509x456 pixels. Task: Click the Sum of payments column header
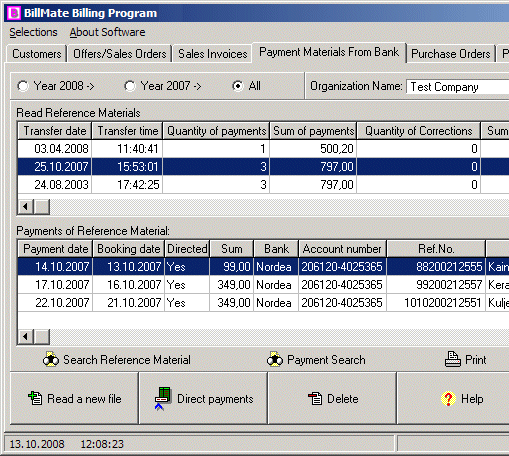[313, 131]
